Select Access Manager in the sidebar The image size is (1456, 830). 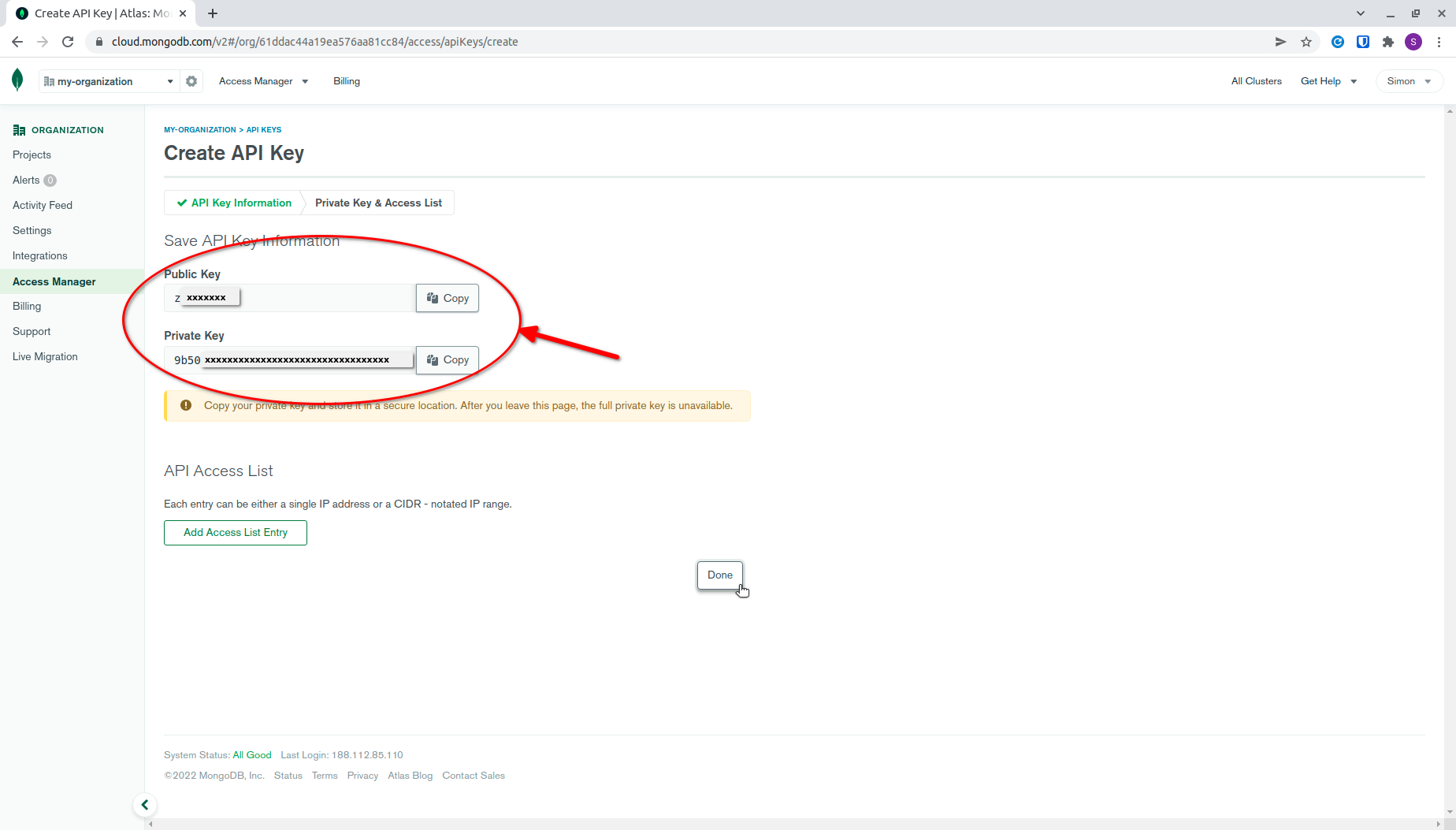coord(54,281)
